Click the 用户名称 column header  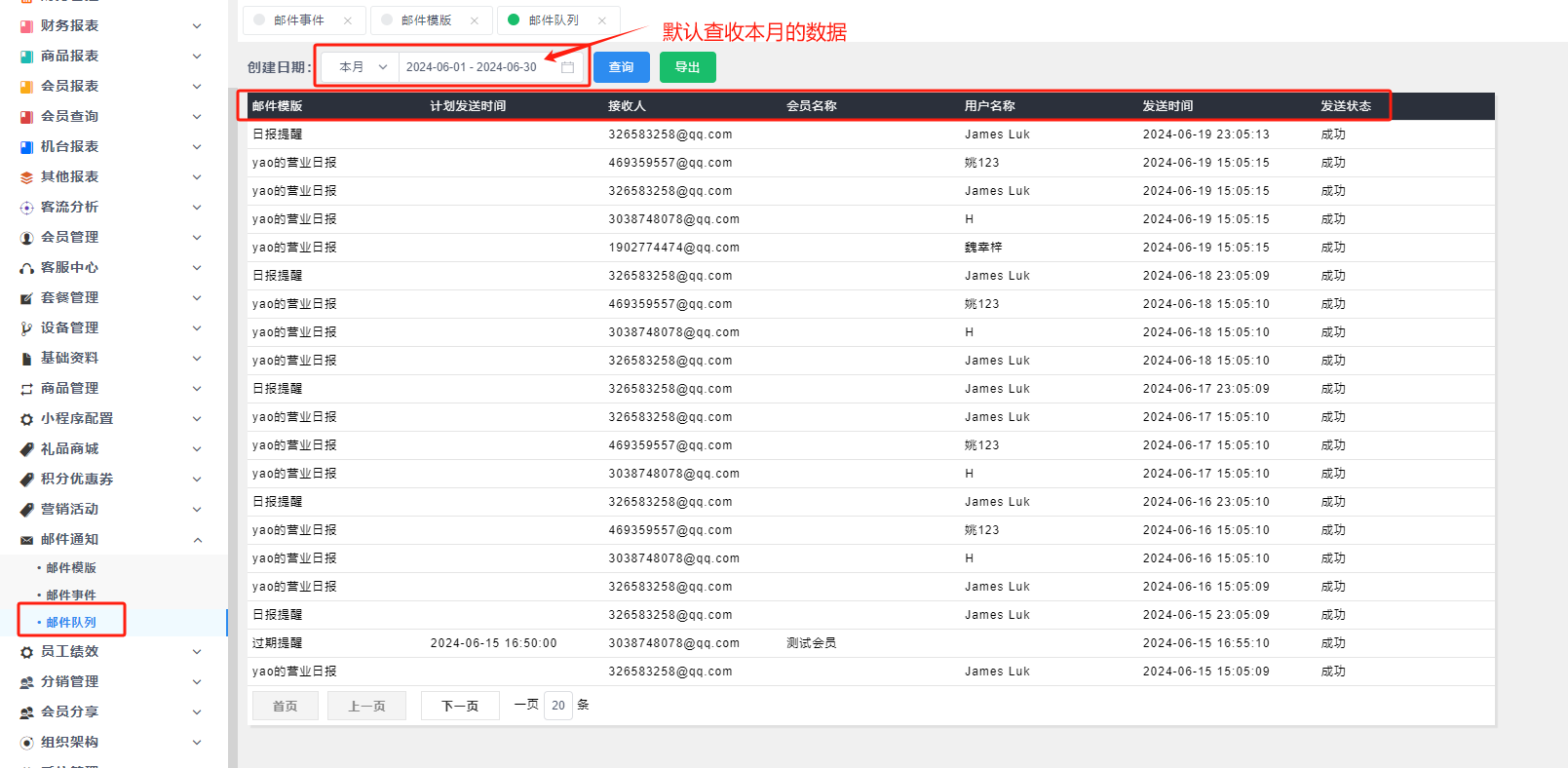[x=990, y=106]
